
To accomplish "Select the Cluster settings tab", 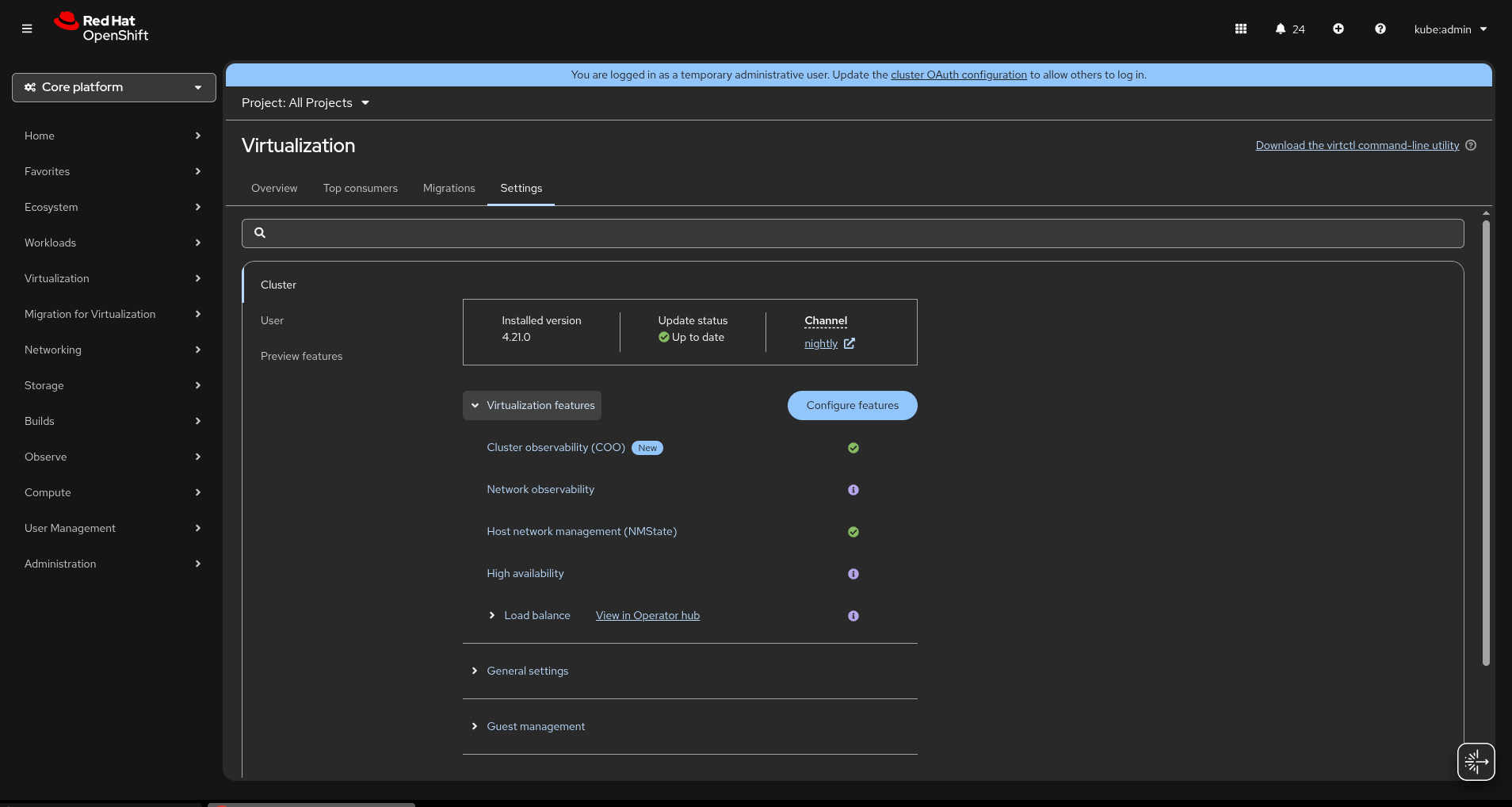I will (278, 285).
